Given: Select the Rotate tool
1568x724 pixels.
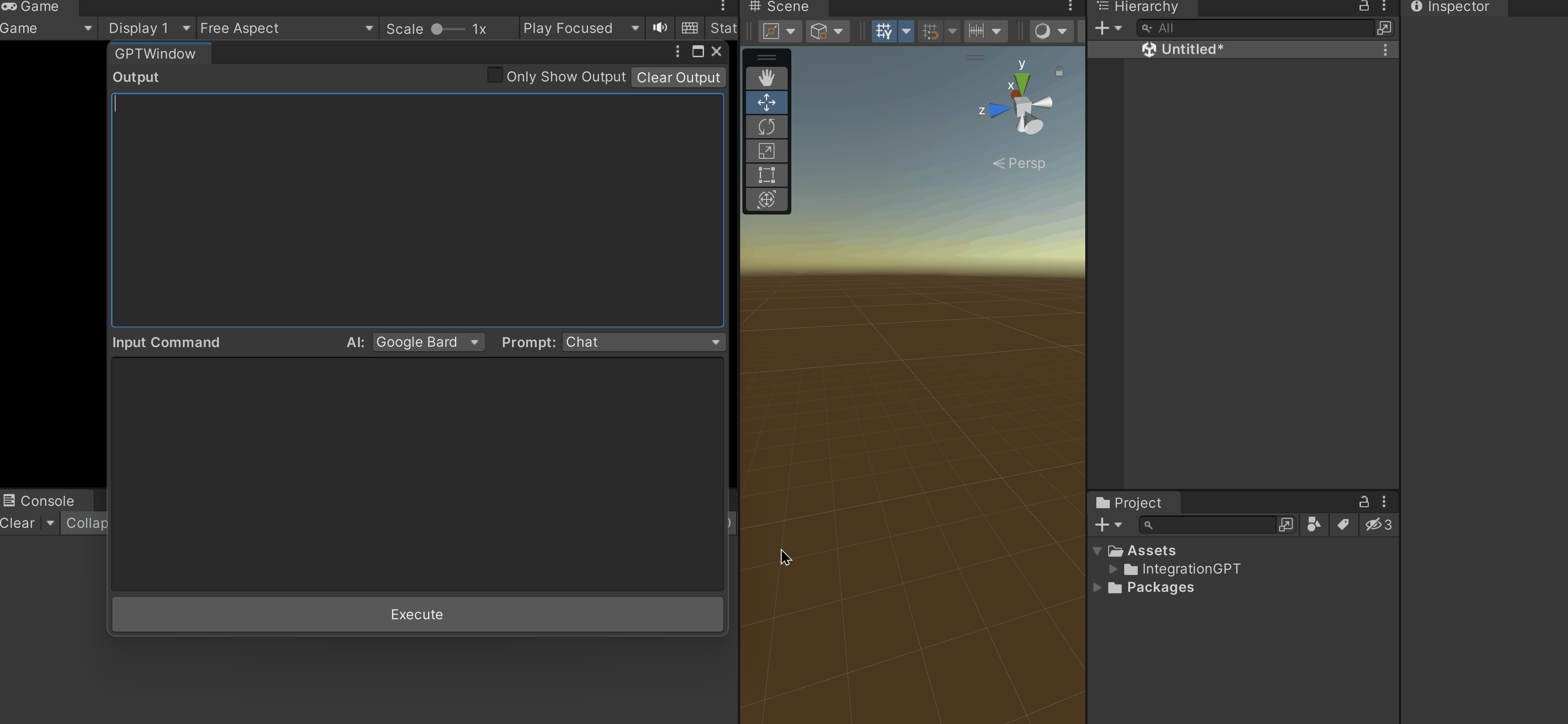Looking at the screenshot, I should pos(766,127).
